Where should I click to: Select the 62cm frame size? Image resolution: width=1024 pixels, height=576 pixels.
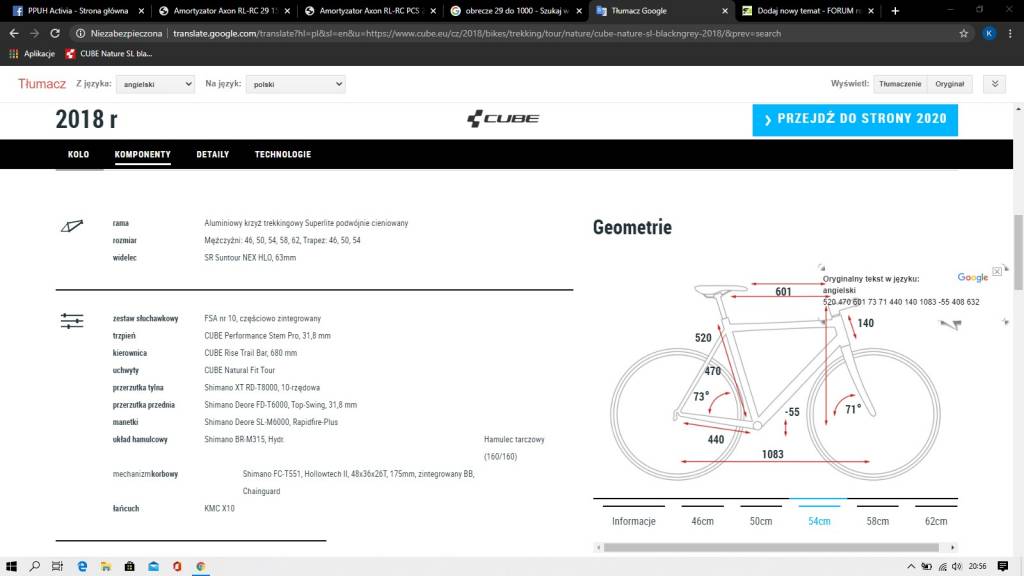point(936,520)
